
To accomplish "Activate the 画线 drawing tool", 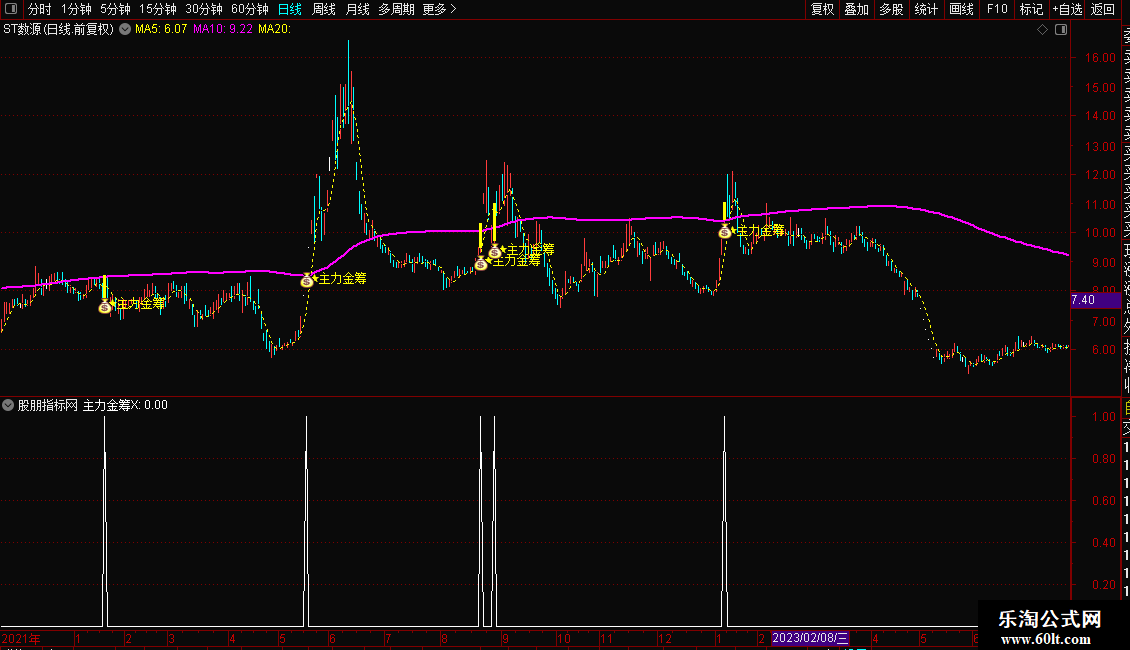I will pyautogui.click(x=961, y=9).
